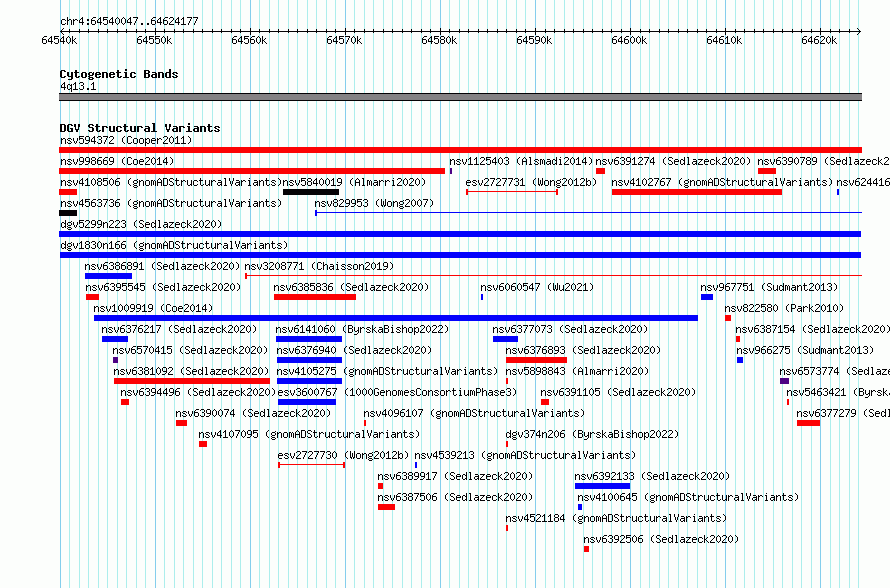Viewport: 890px width, 588px height.
Task: Click esv2727731 (Wong2012b) label
Action: (x=531, y=182)
